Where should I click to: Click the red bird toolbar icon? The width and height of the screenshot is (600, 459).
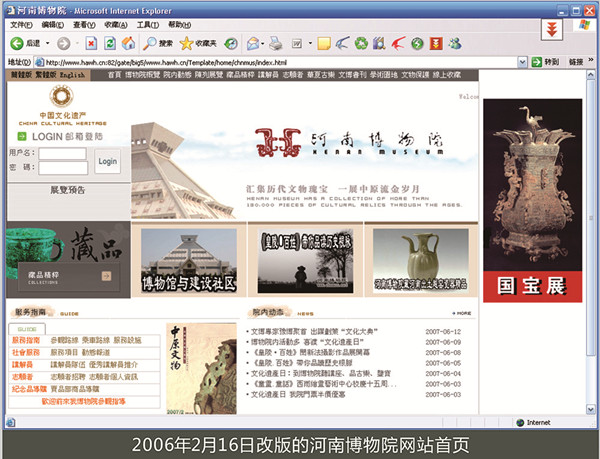(398, 44)
